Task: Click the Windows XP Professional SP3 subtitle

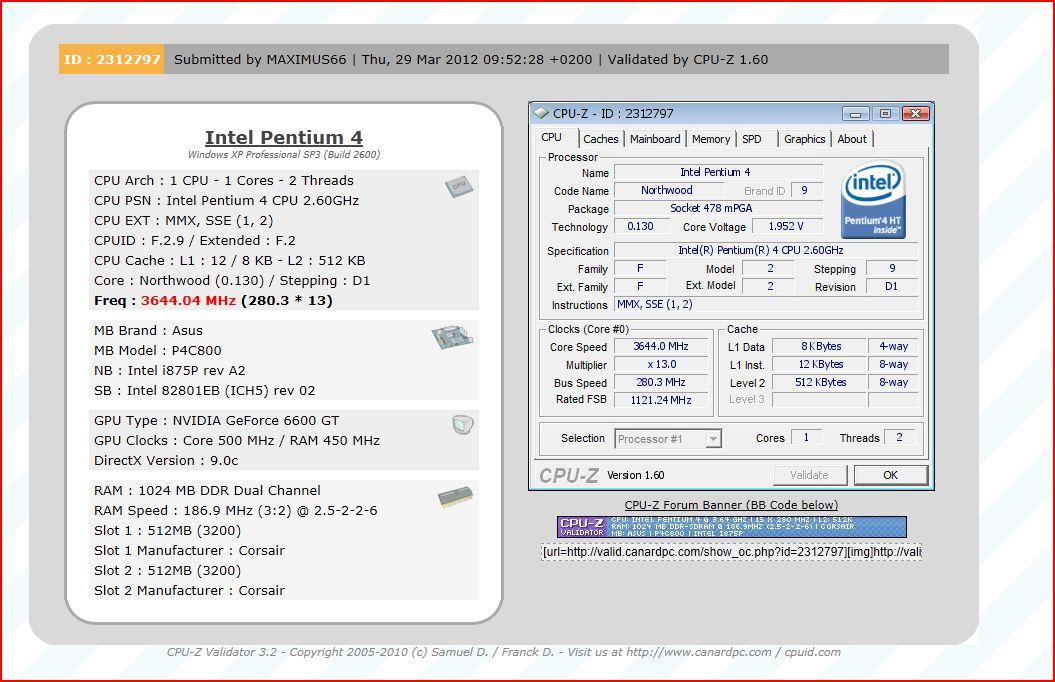Action: (284, 155)
